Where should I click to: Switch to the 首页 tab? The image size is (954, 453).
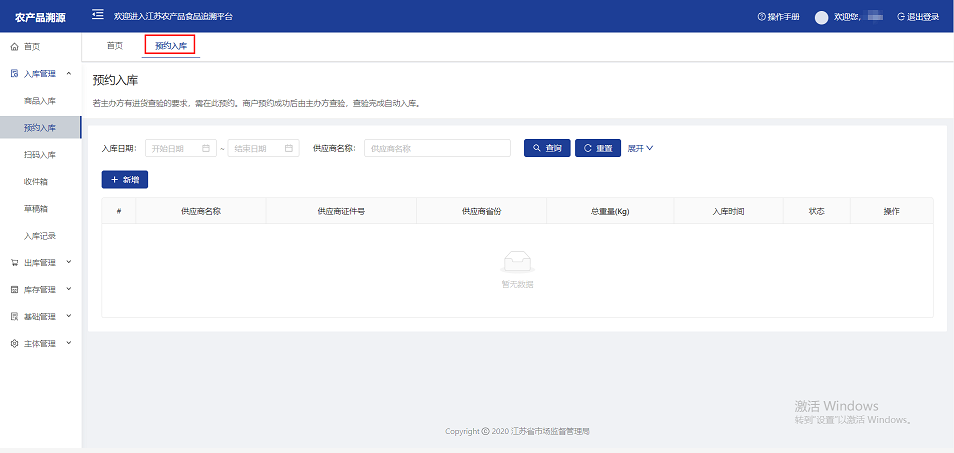click(115, 45)
